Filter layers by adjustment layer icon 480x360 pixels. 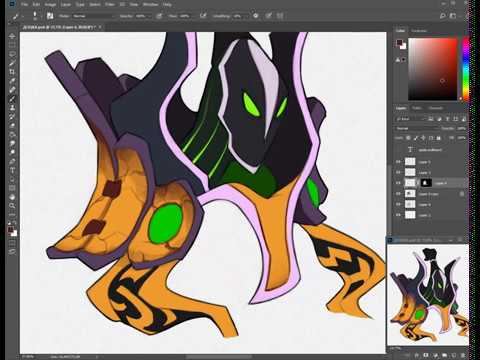click(439, 119)
